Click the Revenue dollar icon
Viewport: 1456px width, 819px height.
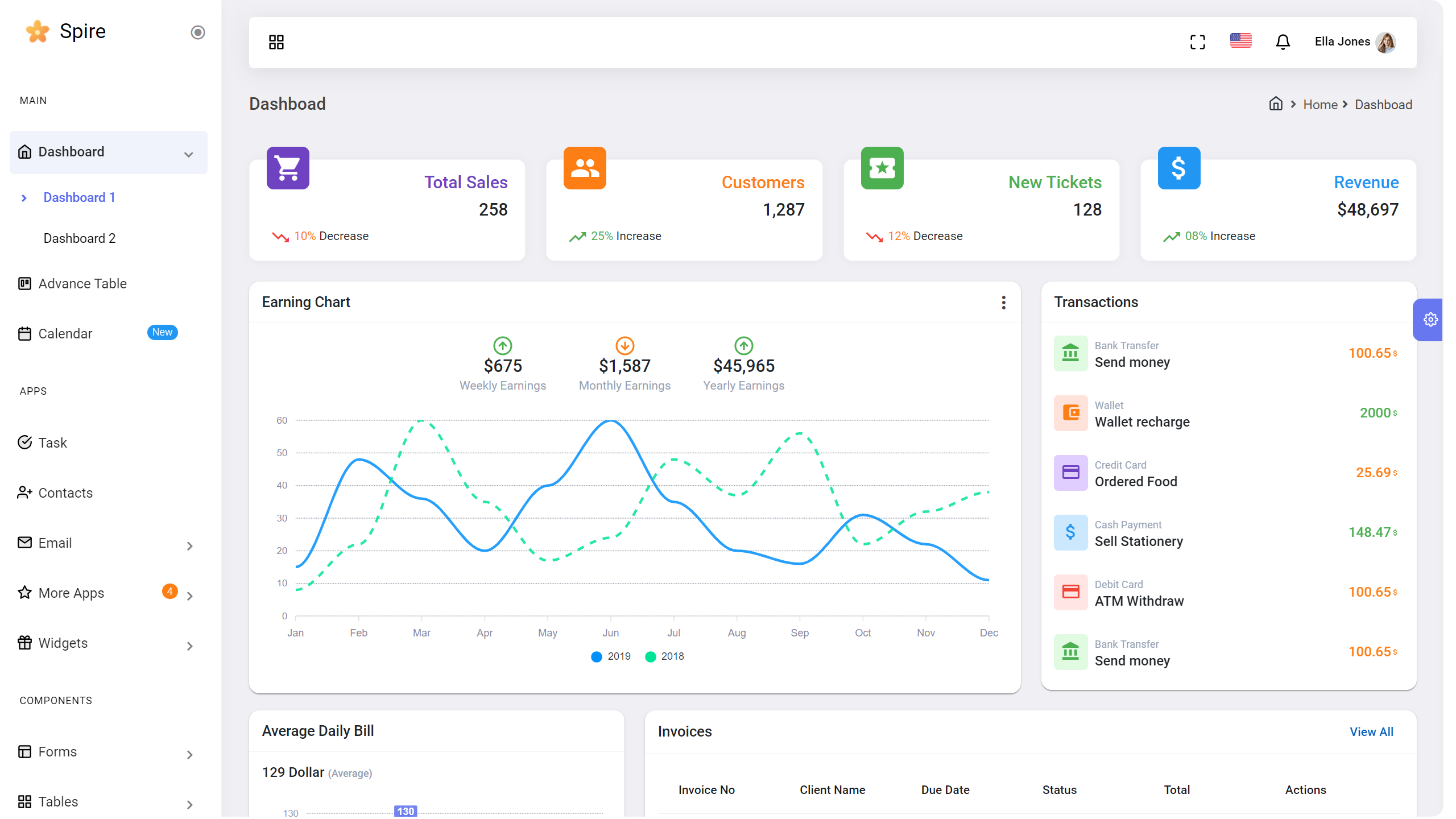click(x=1178, y=168)
